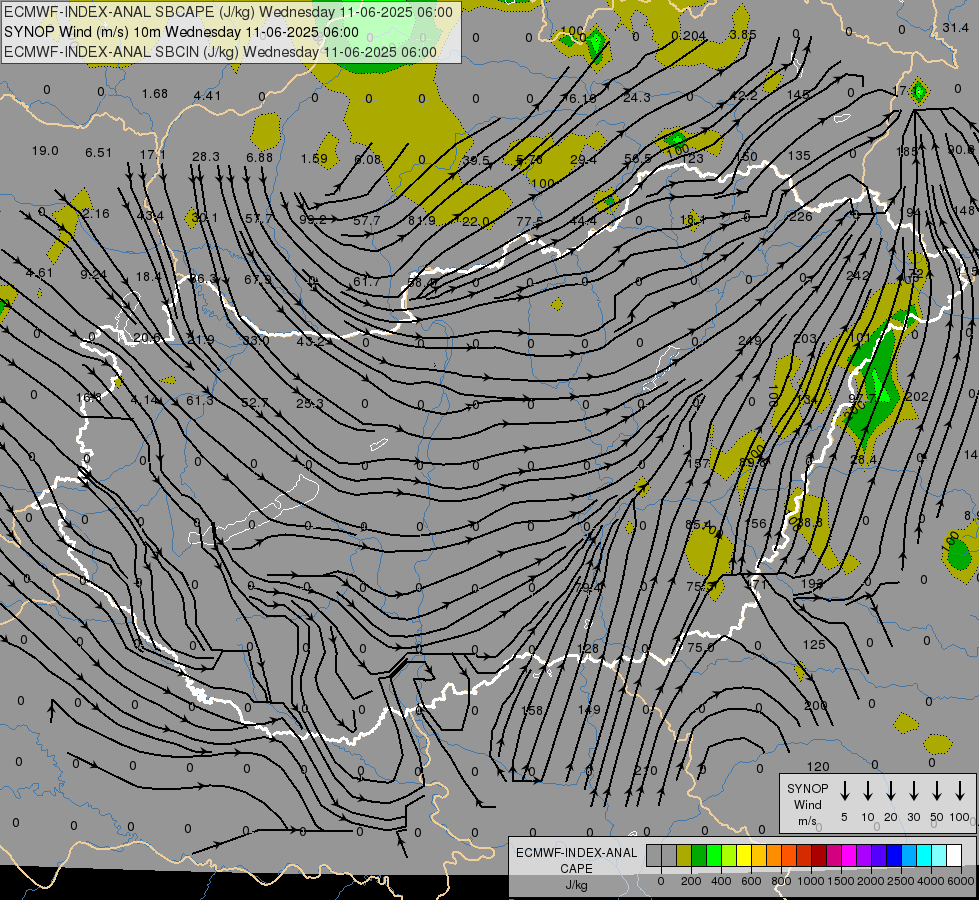Select the cyan CAPE legend swatch

click(923, 855)
